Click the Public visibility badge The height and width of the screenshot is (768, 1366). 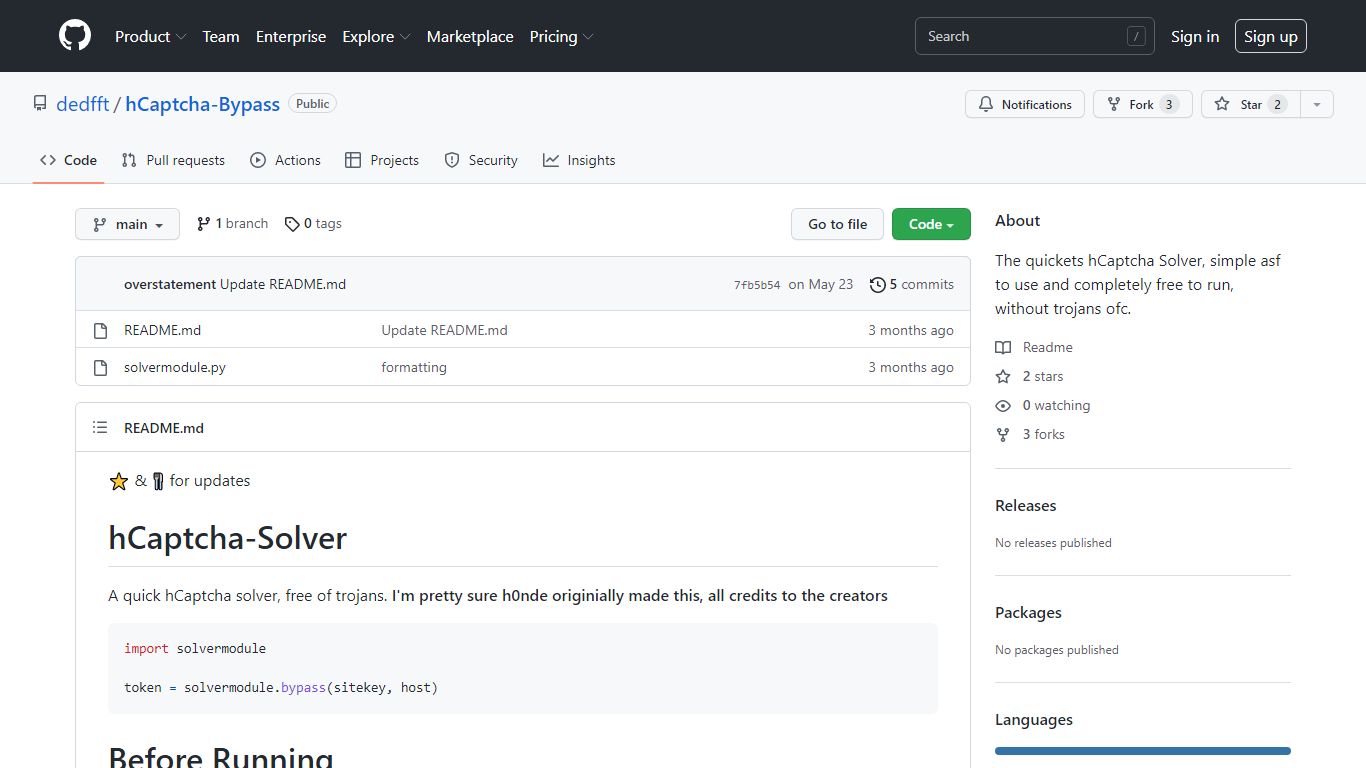tap(313, 103)
